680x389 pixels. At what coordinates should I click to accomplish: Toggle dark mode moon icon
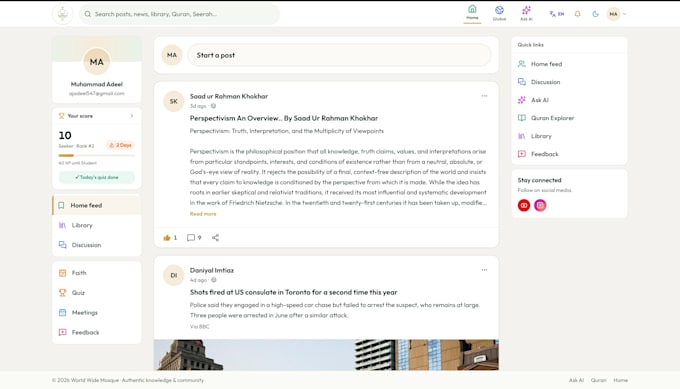coord(595,14)
